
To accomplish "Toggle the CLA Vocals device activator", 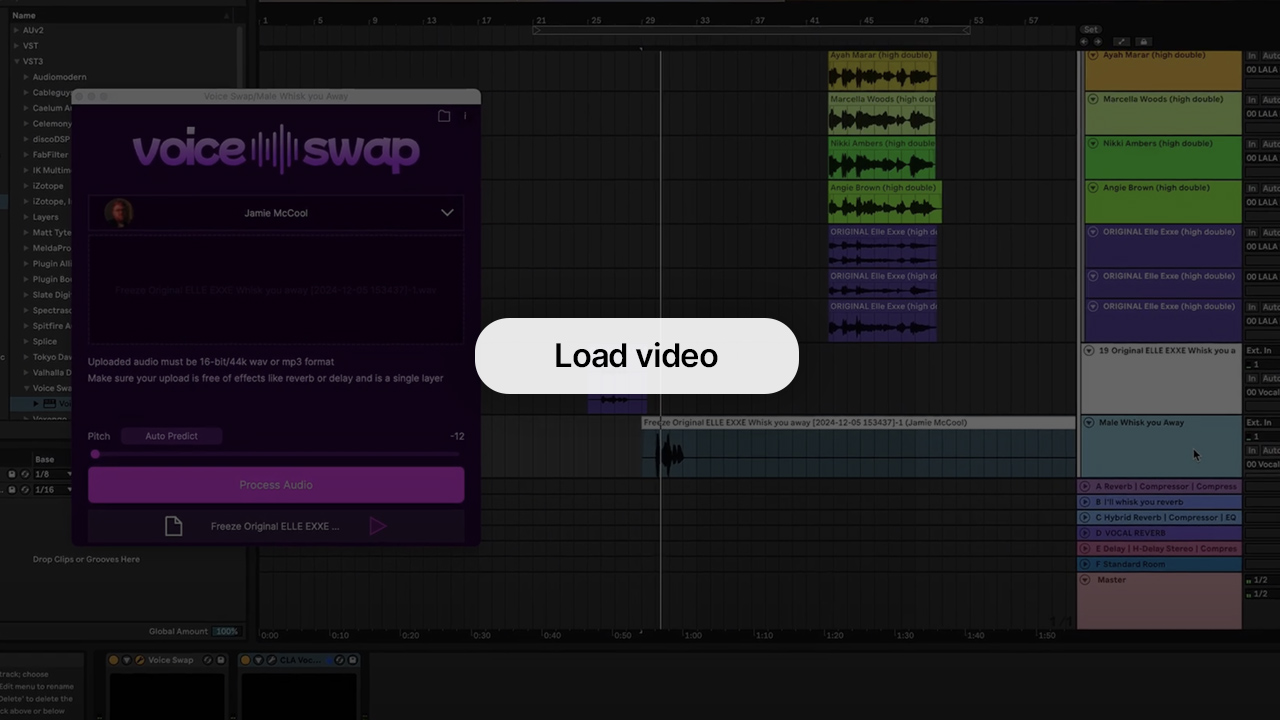I will tap(245, 660).
